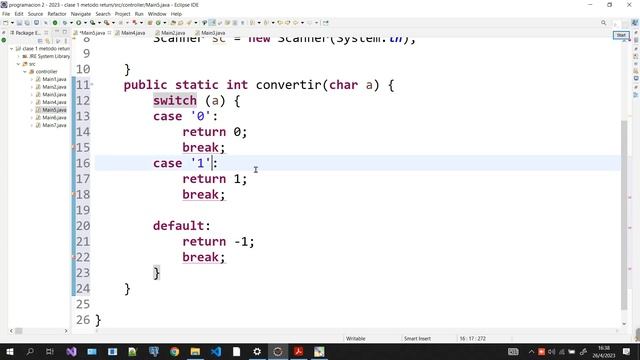Open Google Chrome from taskbar

(x=175, y=351)
